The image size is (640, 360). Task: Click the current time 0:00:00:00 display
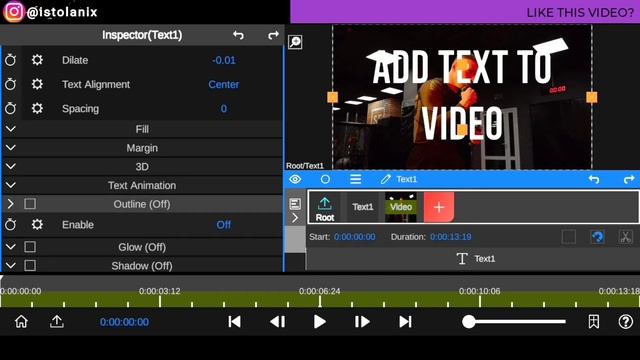point(124,322)
